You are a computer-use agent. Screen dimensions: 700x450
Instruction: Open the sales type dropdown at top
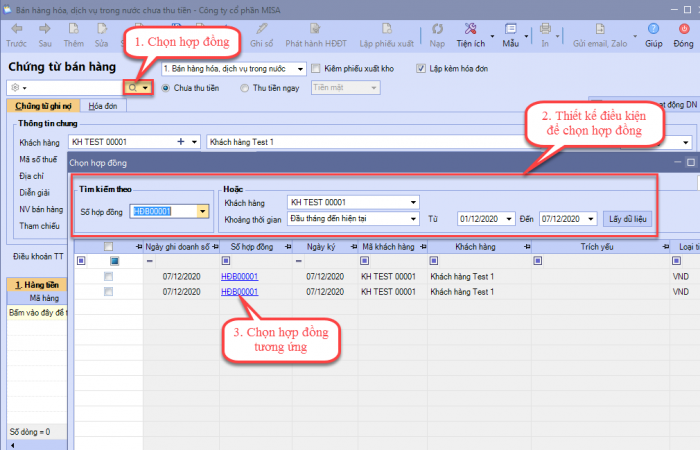click(x=300, y=69)
